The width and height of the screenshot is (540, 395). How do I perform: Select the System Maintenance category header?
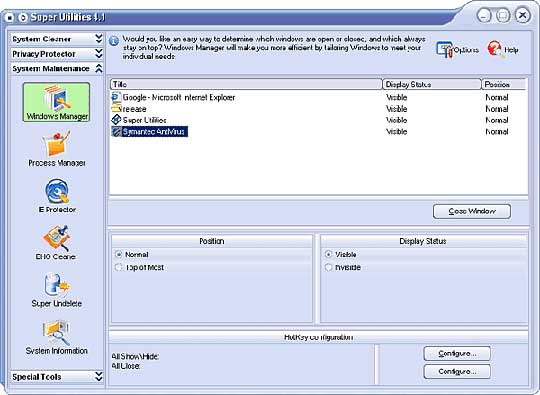click(57, 69)
